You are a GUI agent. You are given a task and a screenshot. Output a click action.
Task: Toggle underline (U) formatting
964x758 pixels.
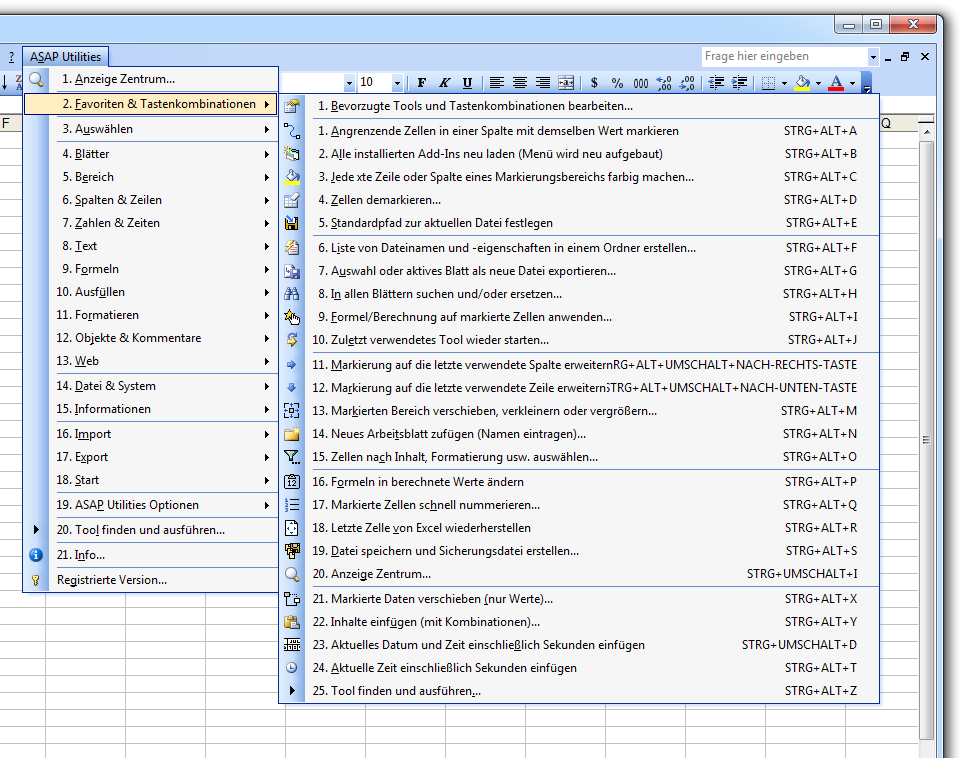click(x=467, y=82)
